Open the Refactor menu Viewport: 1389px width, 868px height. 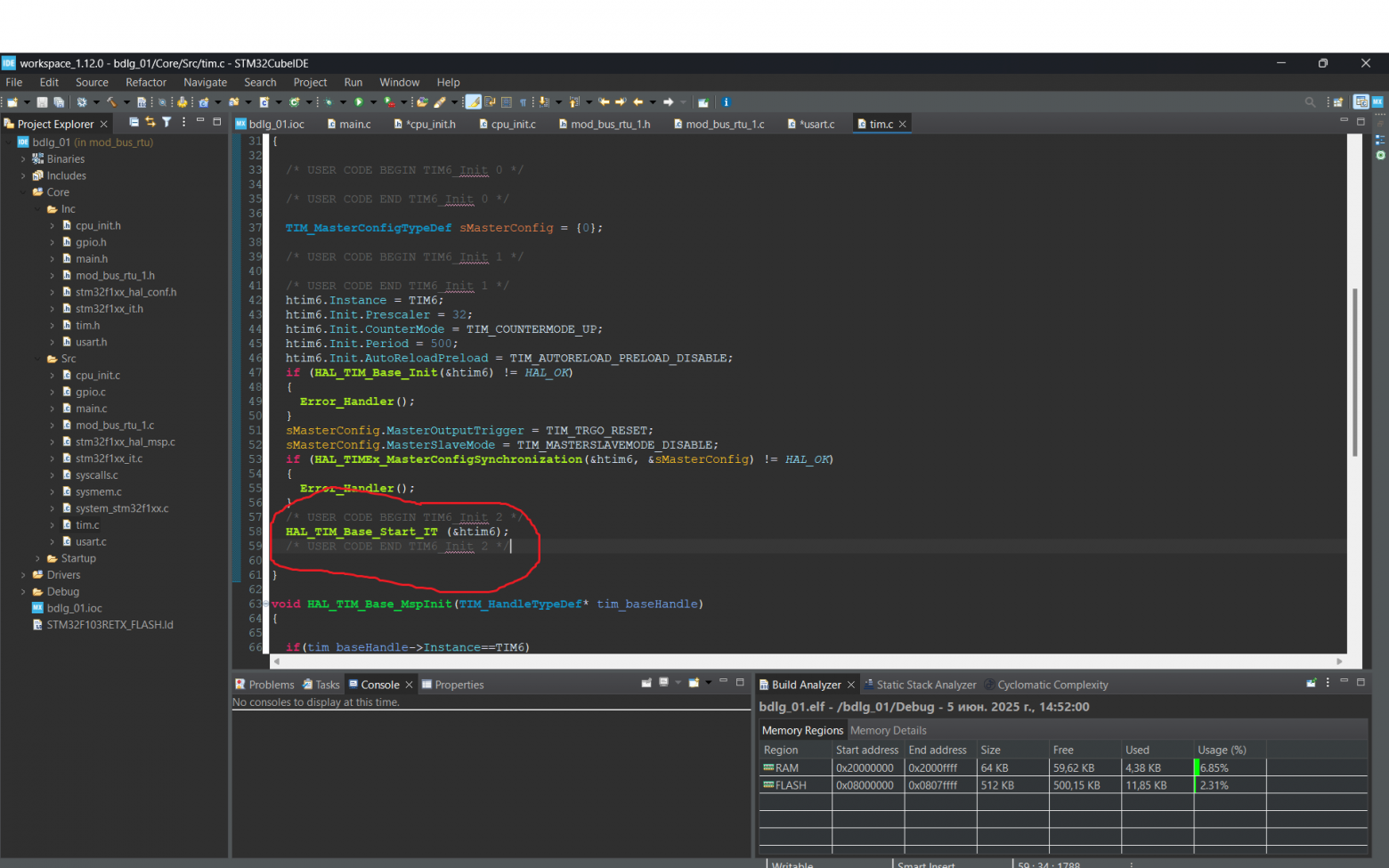[x=145, y=82]
